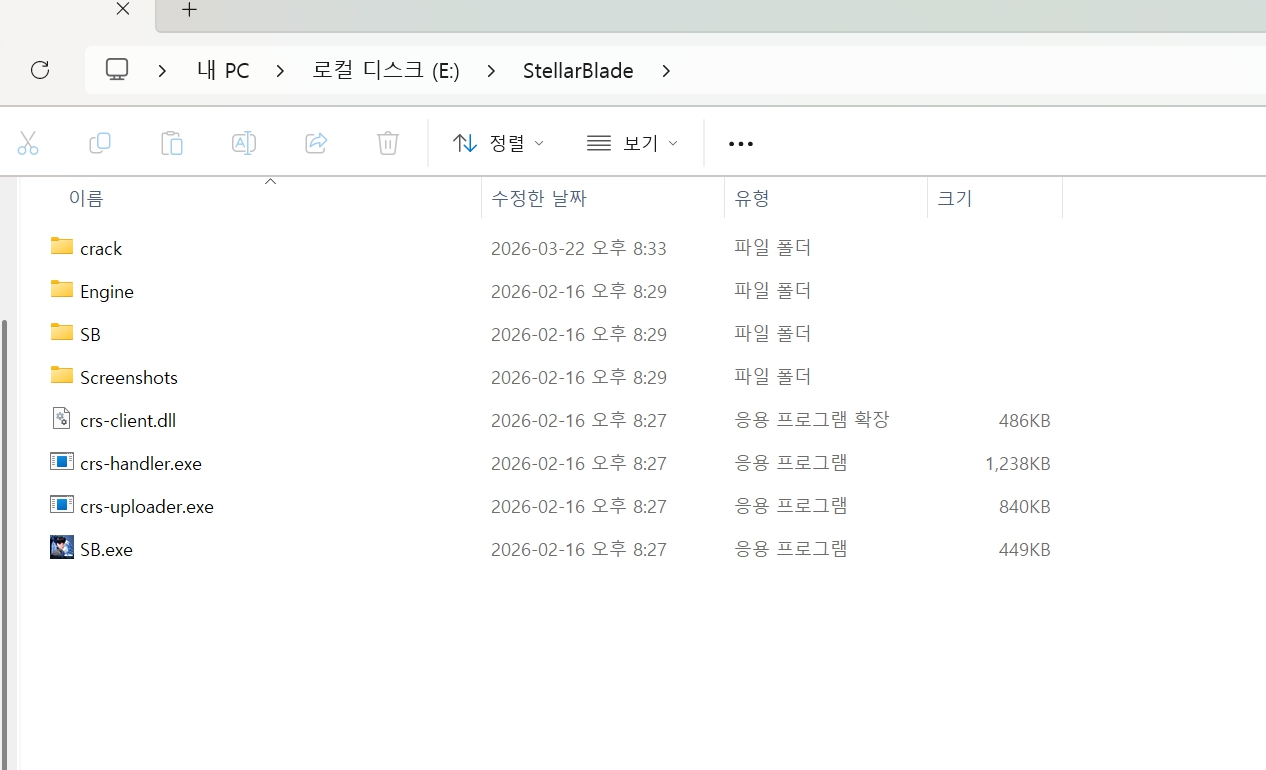Screen dimensions: 1266x770
Task: Go to 내 PC in breadcrumb
Action: pos(223,71)
